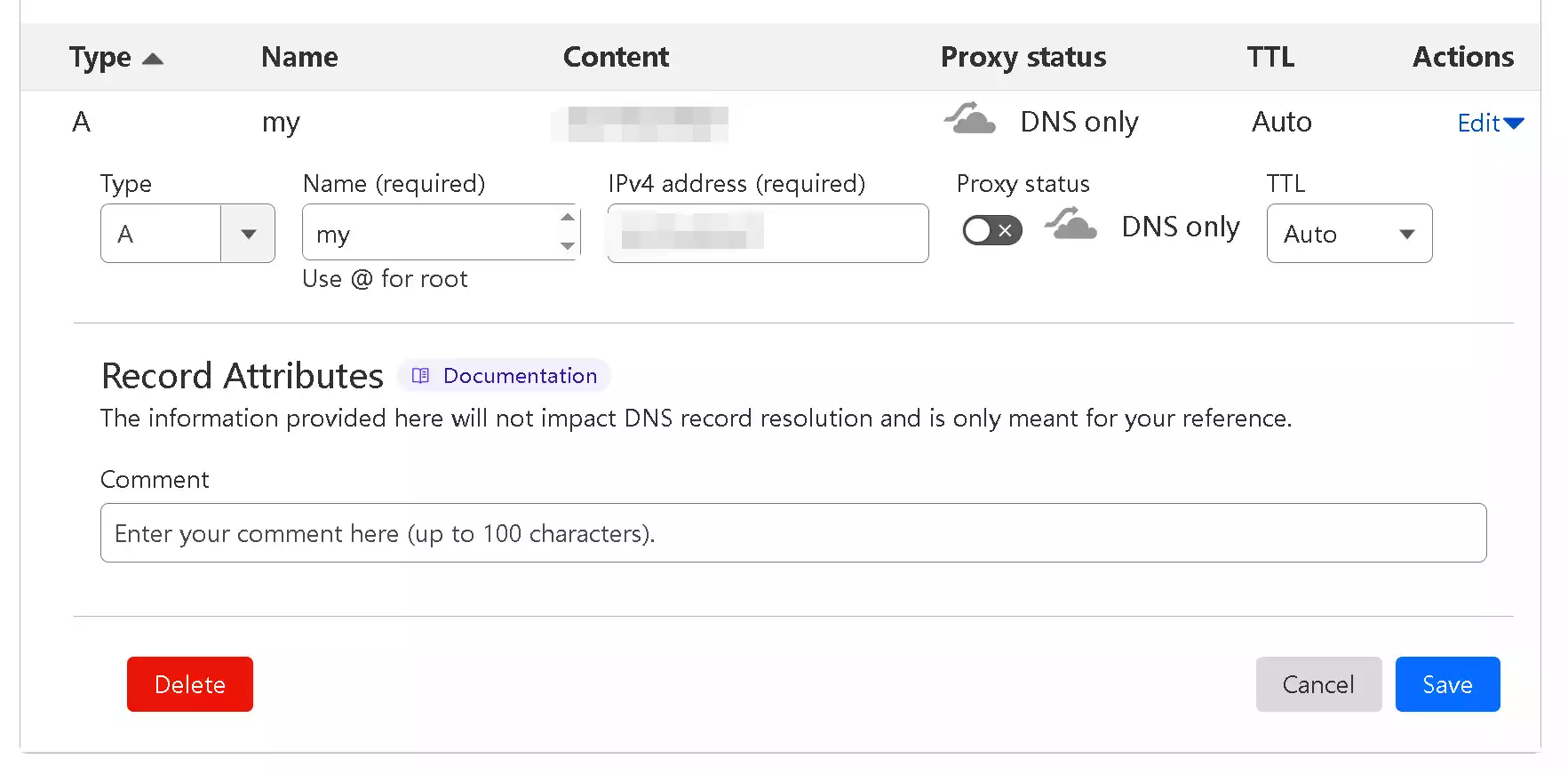This screenshot has width=1568, height=774.
Task: Click the Proxy status column header
Action: 1023,58
